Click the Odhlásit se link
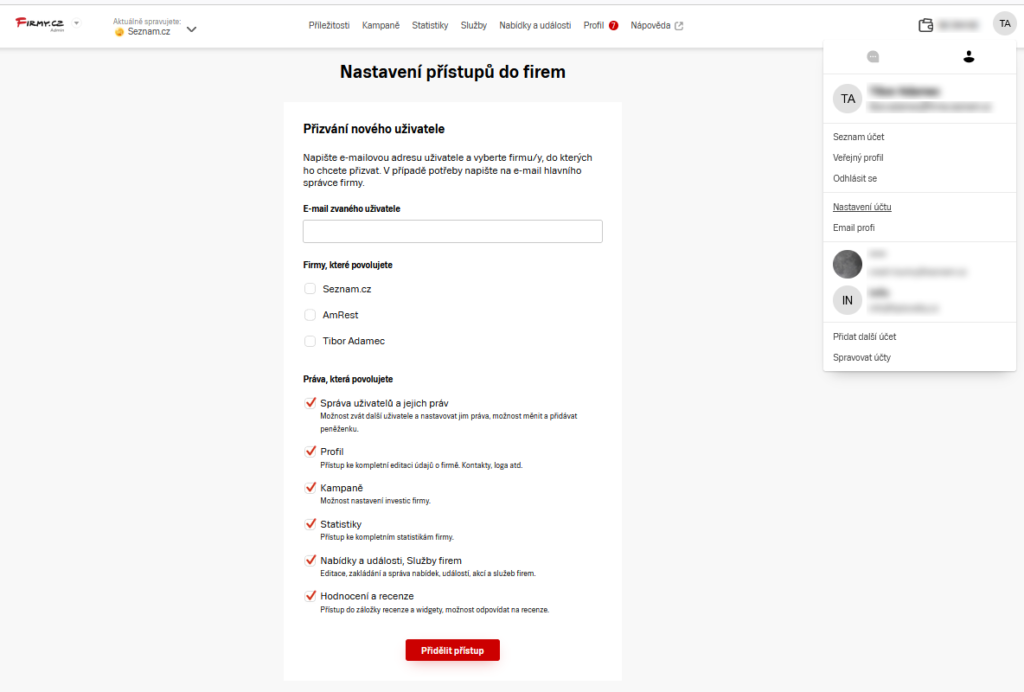Screen dimensions: 1024x692 tap(854, 178)
